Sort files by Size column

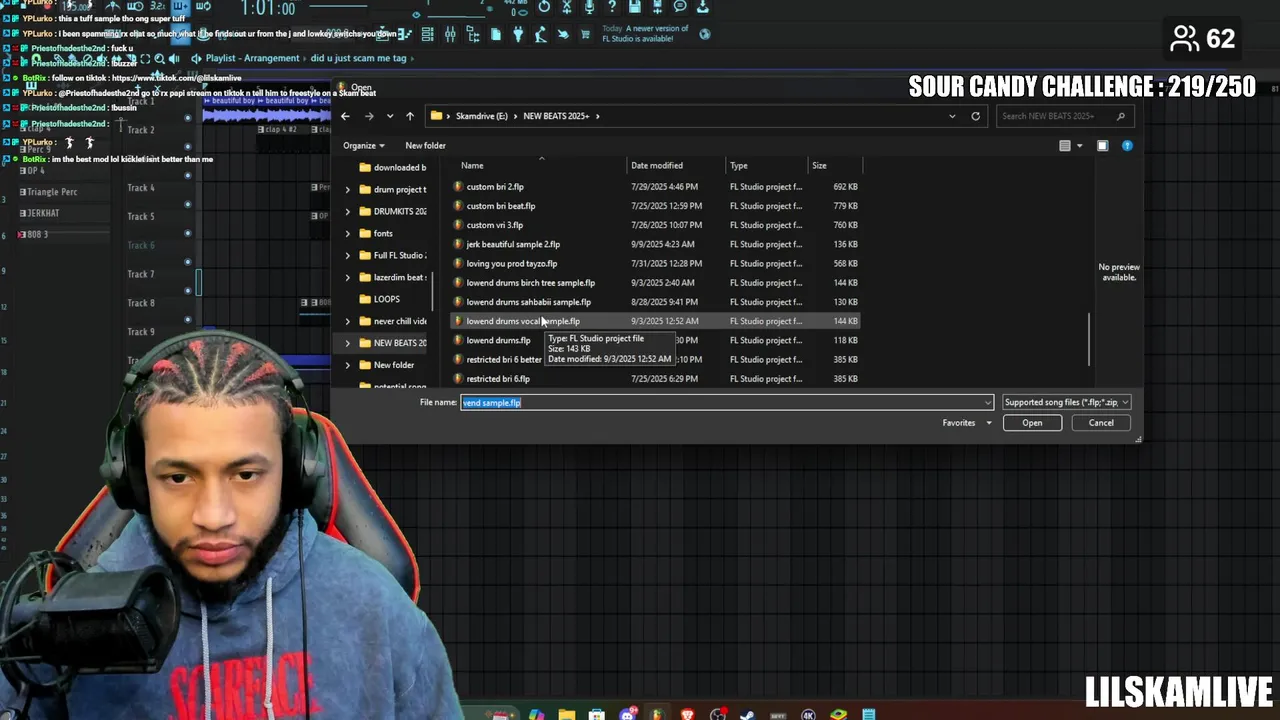(x=819, y=165)
